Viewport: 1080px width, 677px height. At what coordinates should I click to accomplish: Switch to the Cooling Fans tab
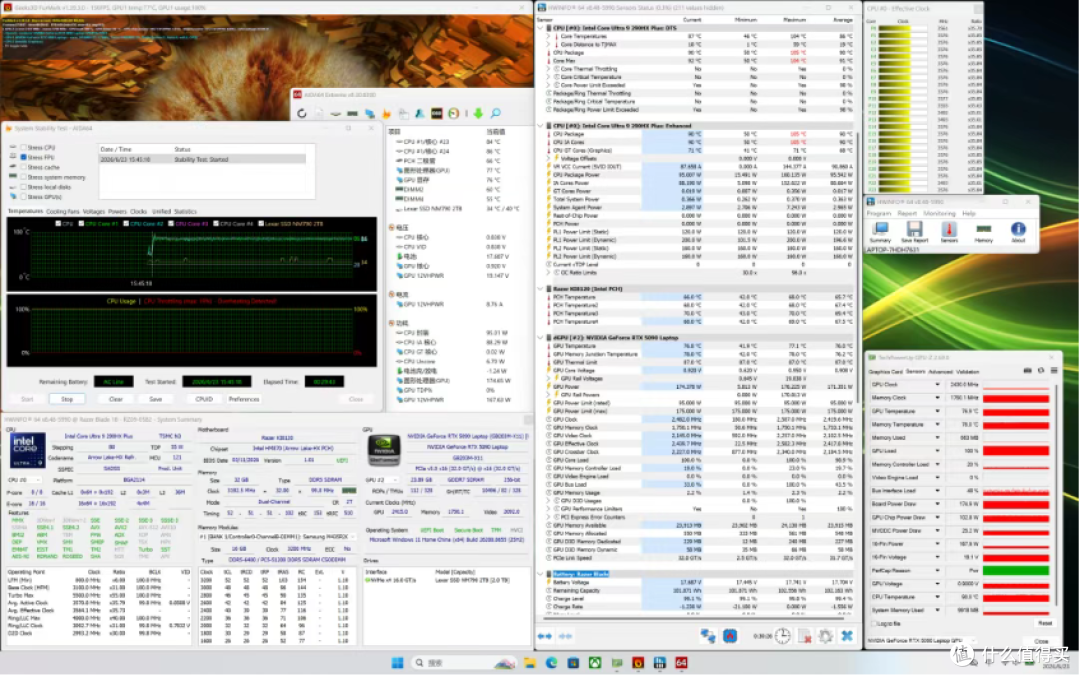coord(63,211)
